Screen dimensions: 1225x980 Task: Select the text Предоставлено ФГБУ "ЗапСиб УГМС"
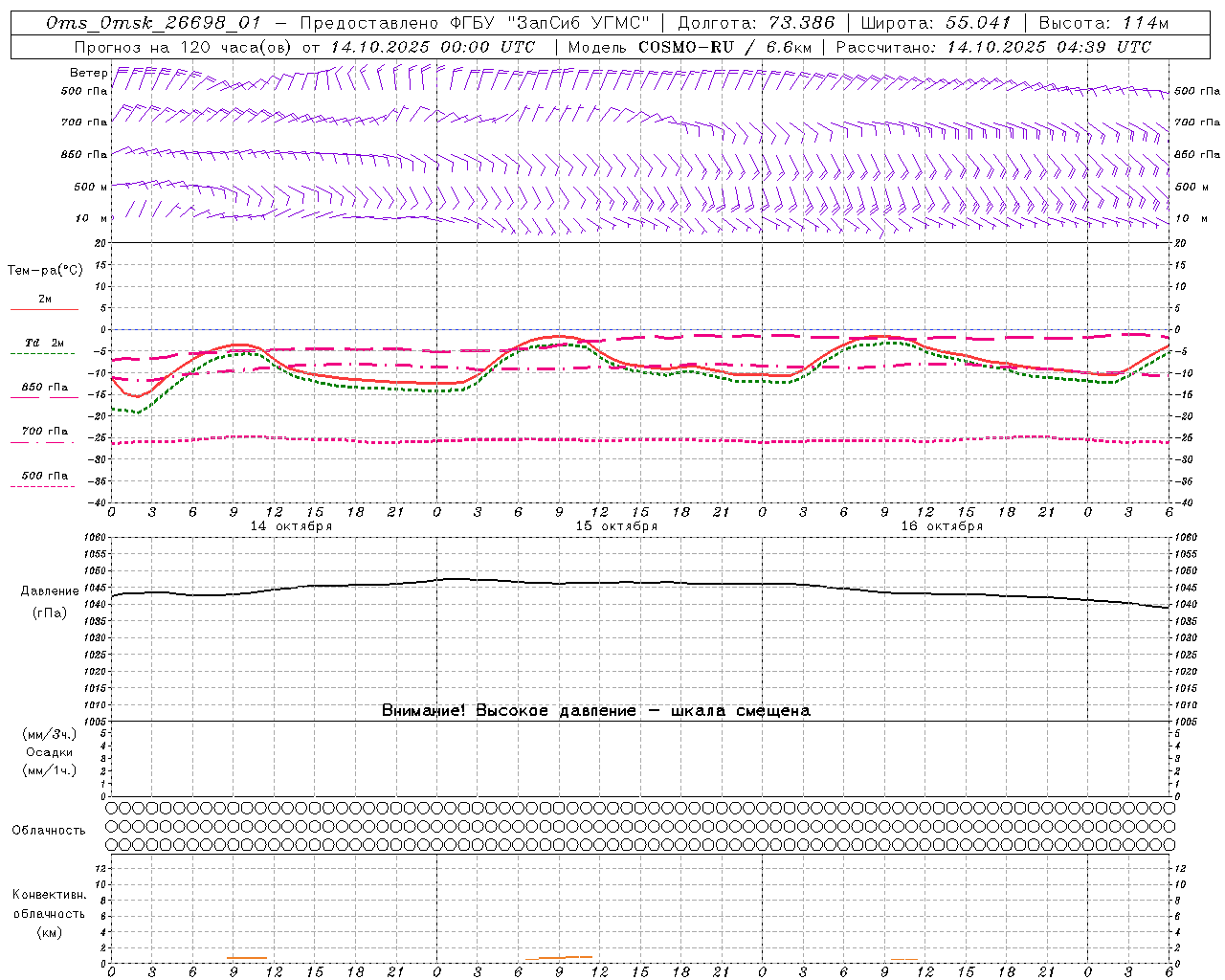[x=476, y=23]
